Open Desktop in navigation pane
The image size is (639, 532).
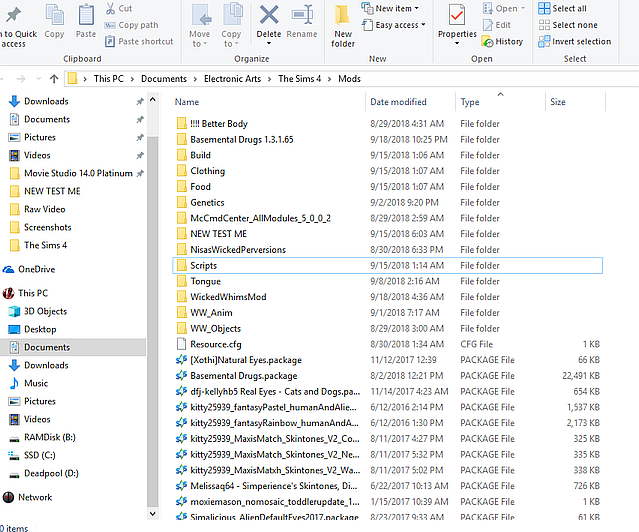pyautogui.click(x=40, y=329)
